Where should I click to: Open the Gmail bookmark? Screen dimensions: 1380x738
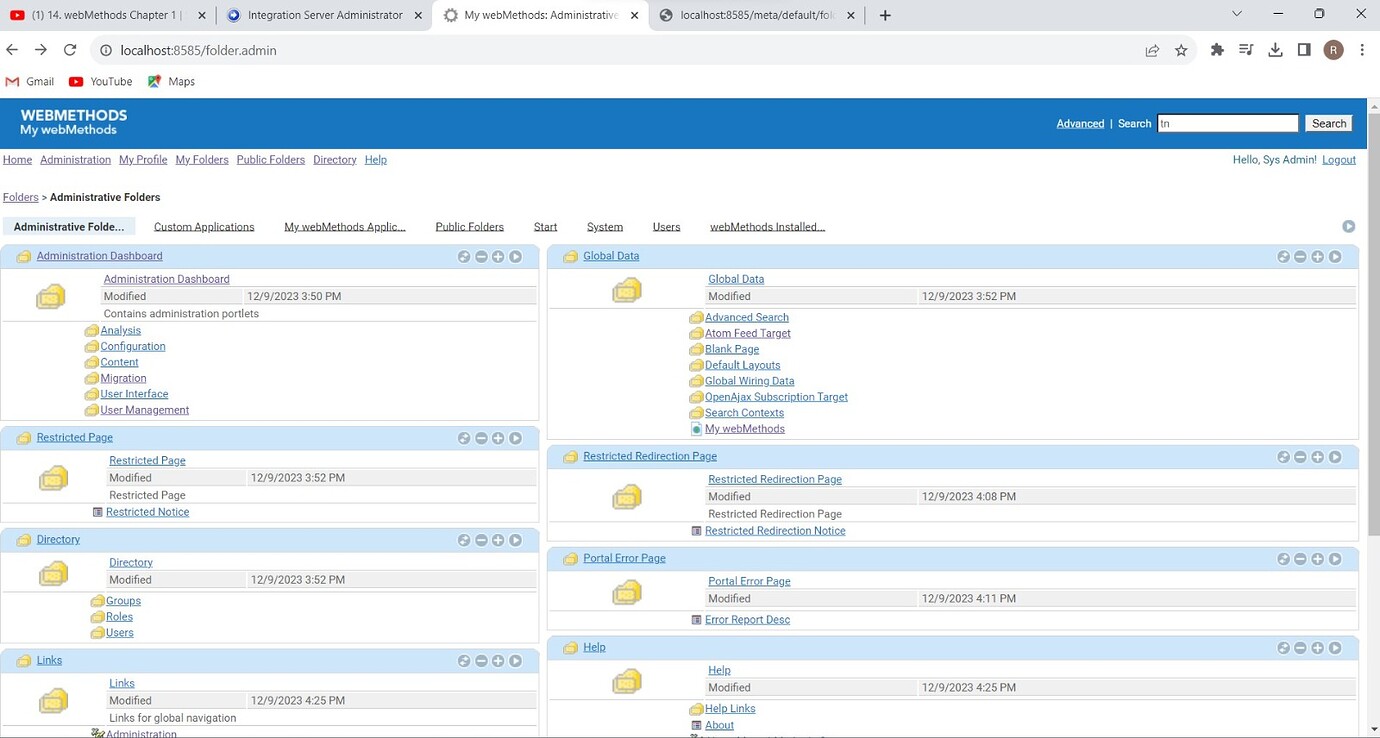pyautogui.click(x=30, y=82)
